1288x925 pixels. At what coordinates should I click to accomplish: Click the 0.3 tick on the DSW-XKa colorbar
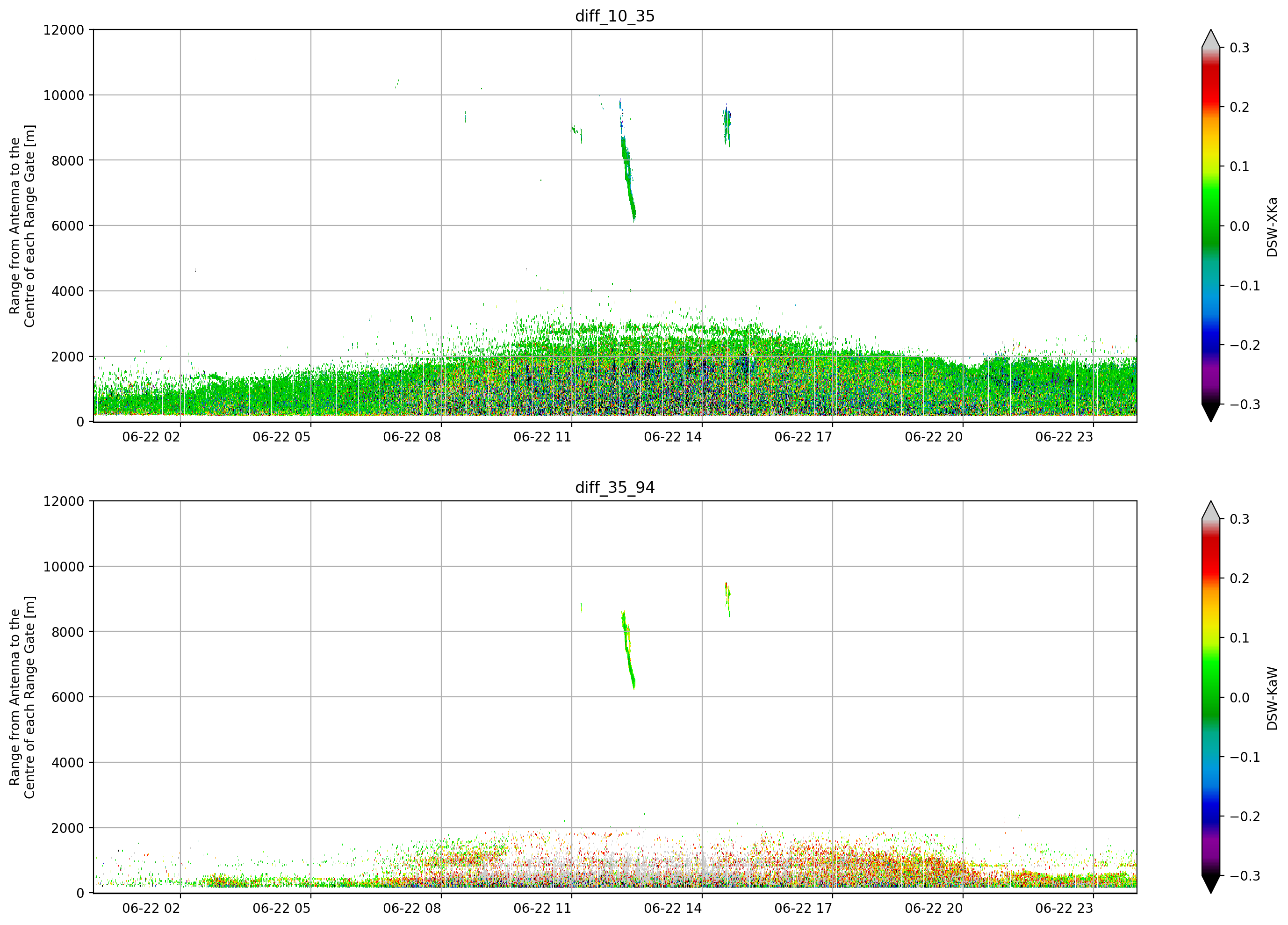pyautogui.click(x=1240, y=48)
